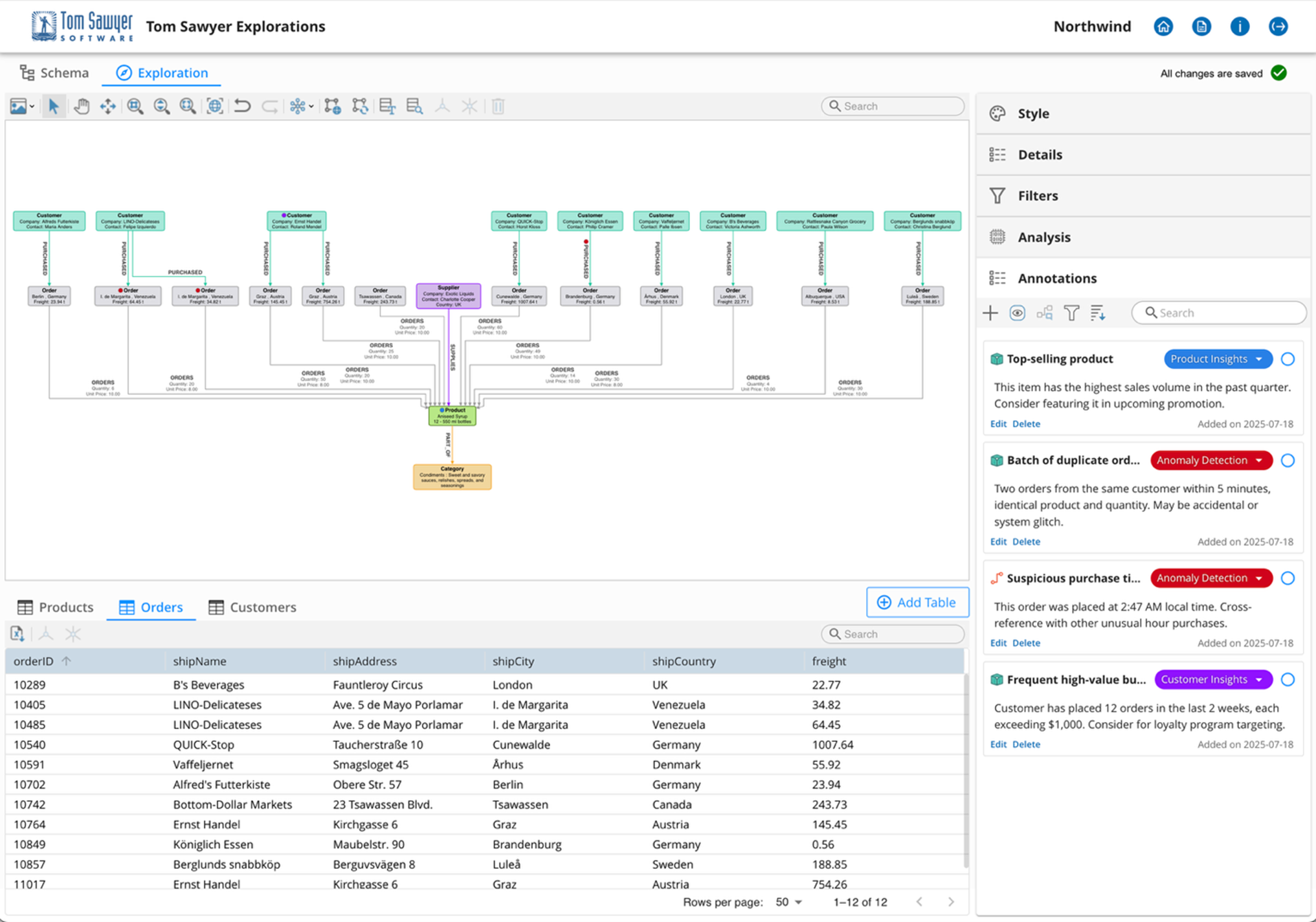Image resolution: width=1316 pixels, height=922 pixels.
Task: Click the delete trash icon in graph toolbar
Action: click(498, 106)
